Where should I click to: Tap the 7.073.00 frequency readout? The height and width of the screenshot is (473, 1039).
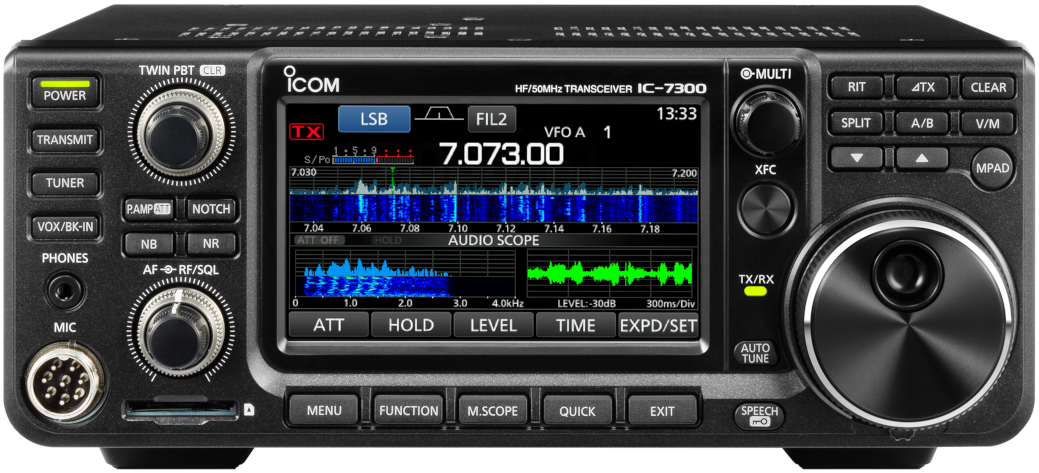point(502,154)
